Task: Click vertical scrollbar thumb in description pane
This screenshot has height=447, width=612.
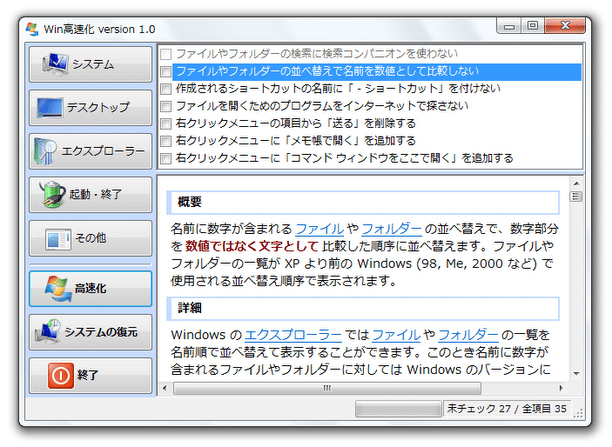Action: pos(576,196)
